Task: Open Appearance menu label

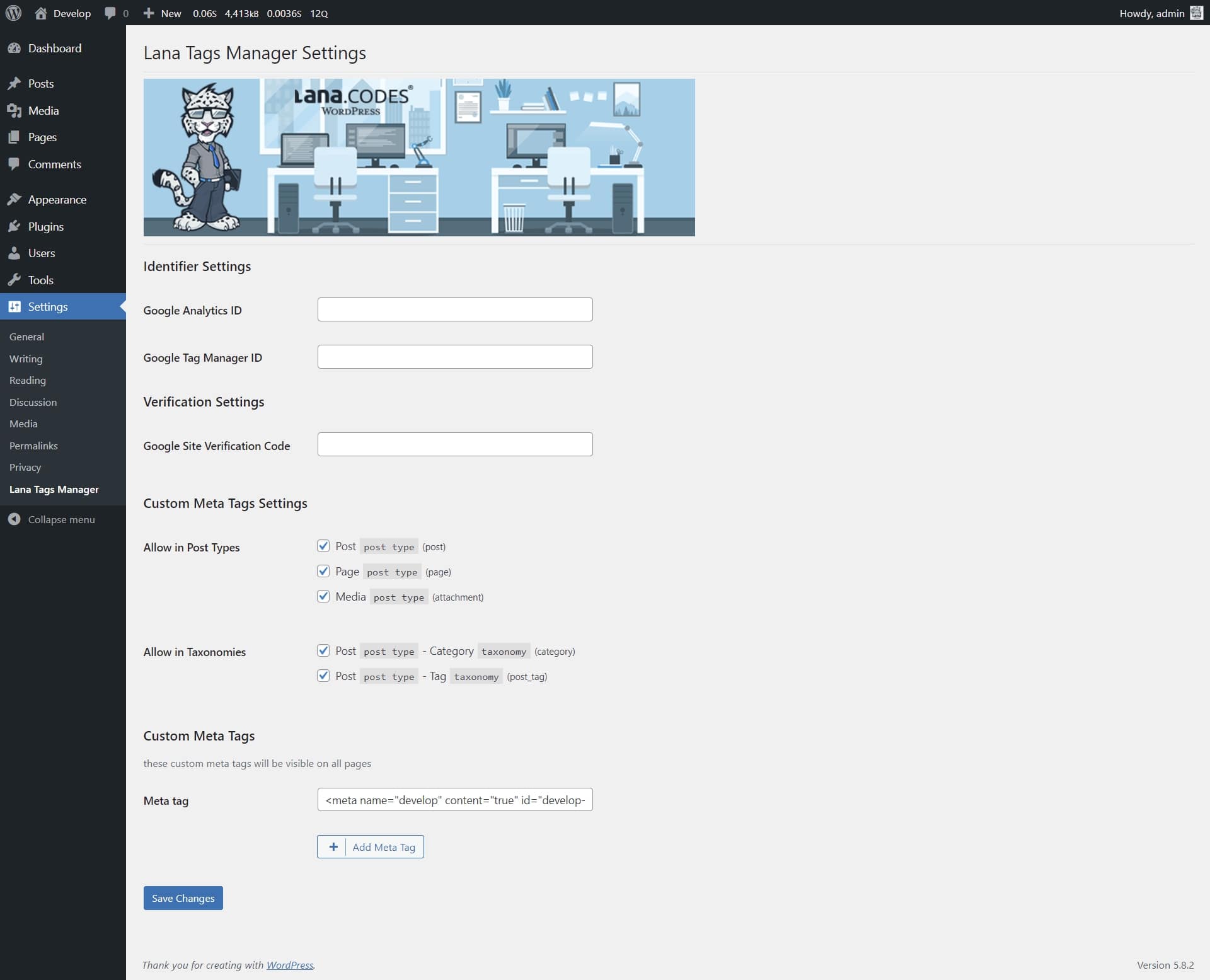Action: coord(57,199)
